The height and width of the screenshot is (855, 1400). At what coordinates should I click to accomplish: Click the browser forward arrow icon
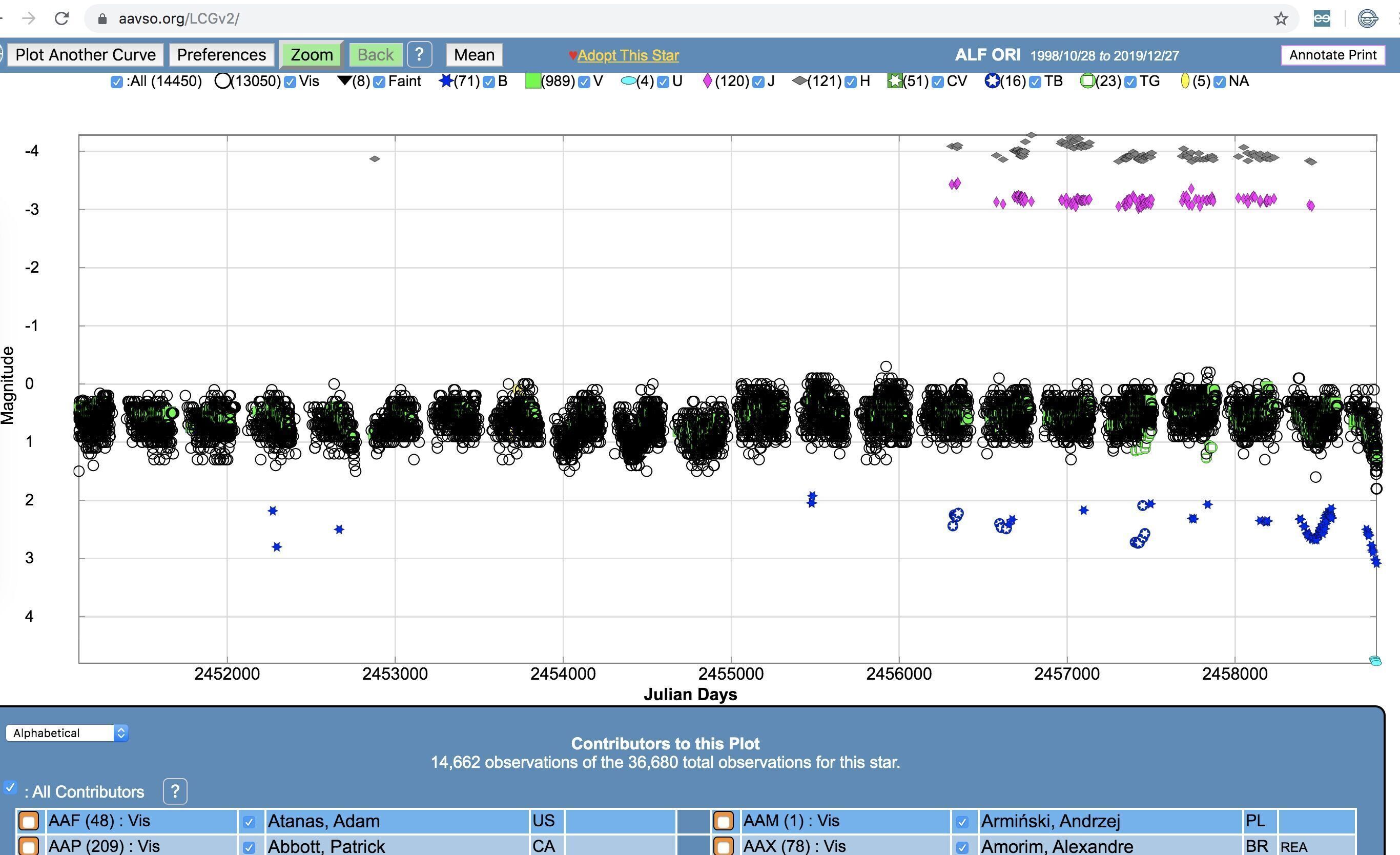pyautogui.click(x=28, y=19)
